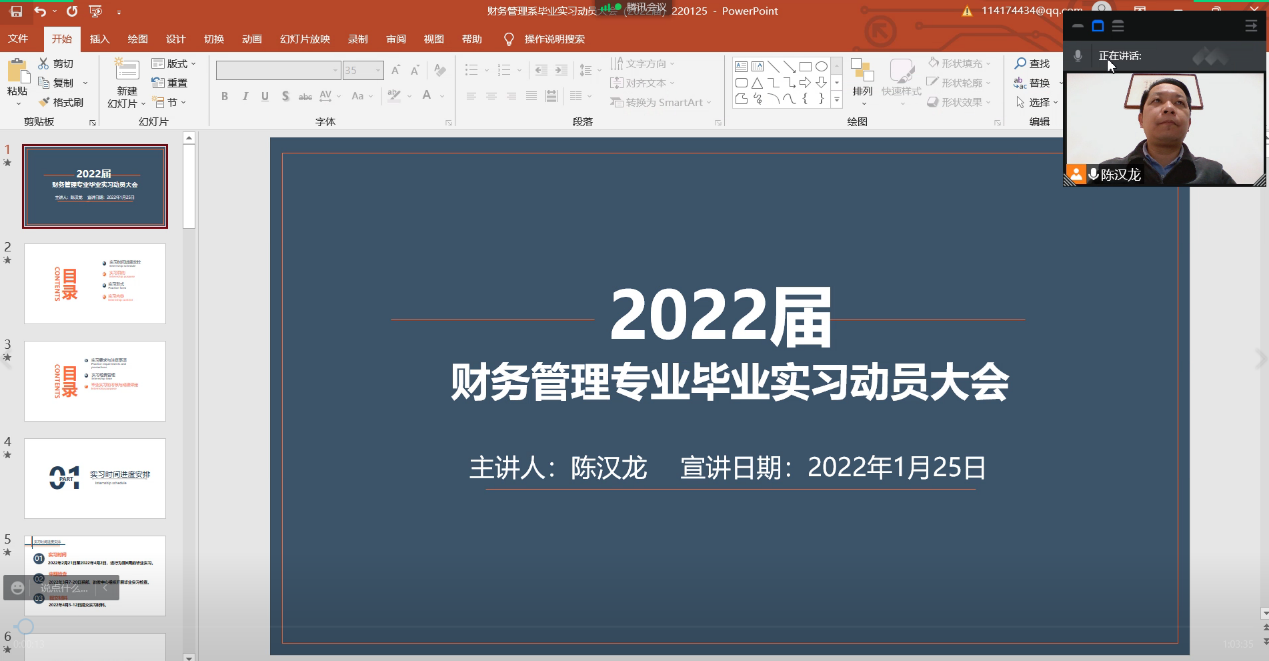Insert a new slide with 新建幻灯片 icon
Viewport: 1269px width, 661px height.
point(126,69)
